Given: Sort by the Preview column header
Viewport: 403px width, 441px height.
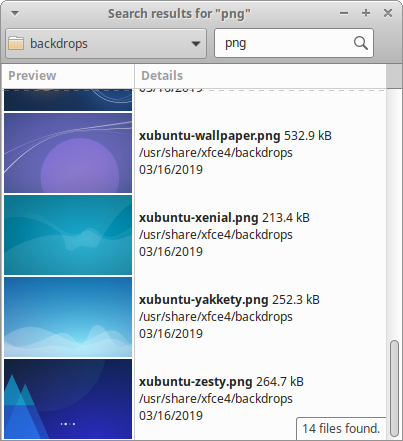Looking at the screenshot, I should tap(68, 76).
